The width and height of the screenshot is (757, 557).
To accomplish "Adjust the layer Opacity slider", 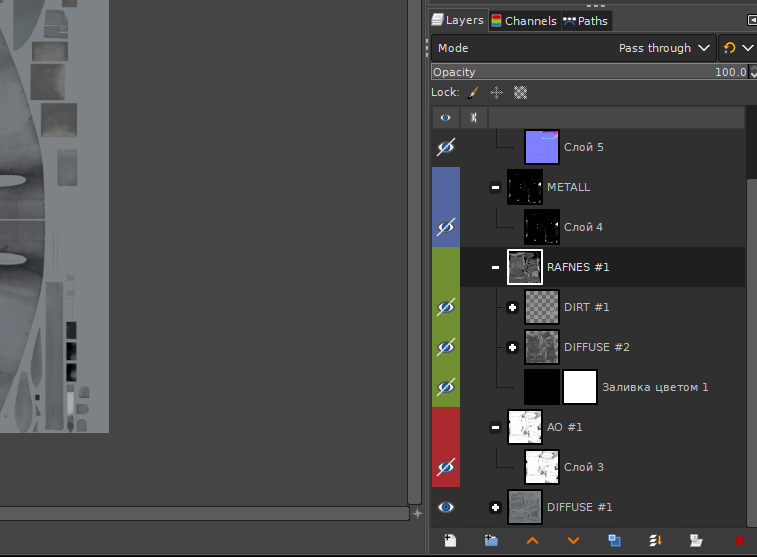I will [590, 72].
